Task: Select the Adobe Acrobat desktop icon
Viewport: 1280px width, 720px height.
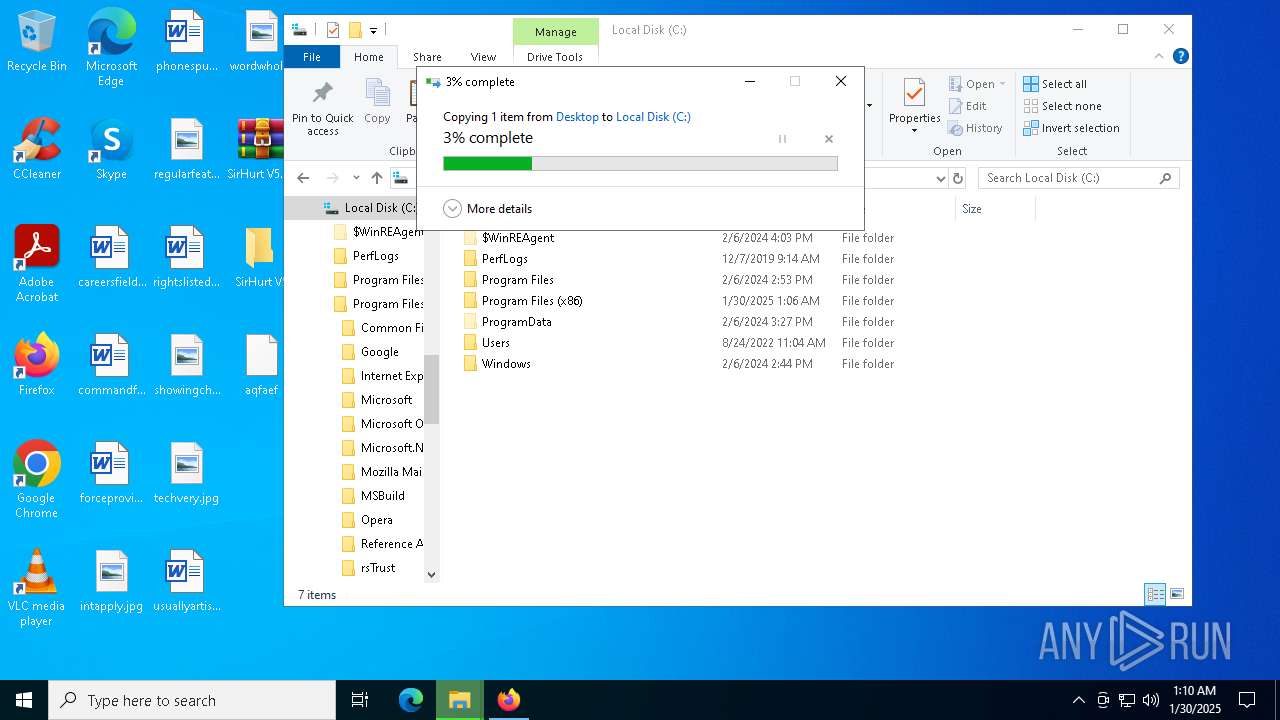Action: 37,264
